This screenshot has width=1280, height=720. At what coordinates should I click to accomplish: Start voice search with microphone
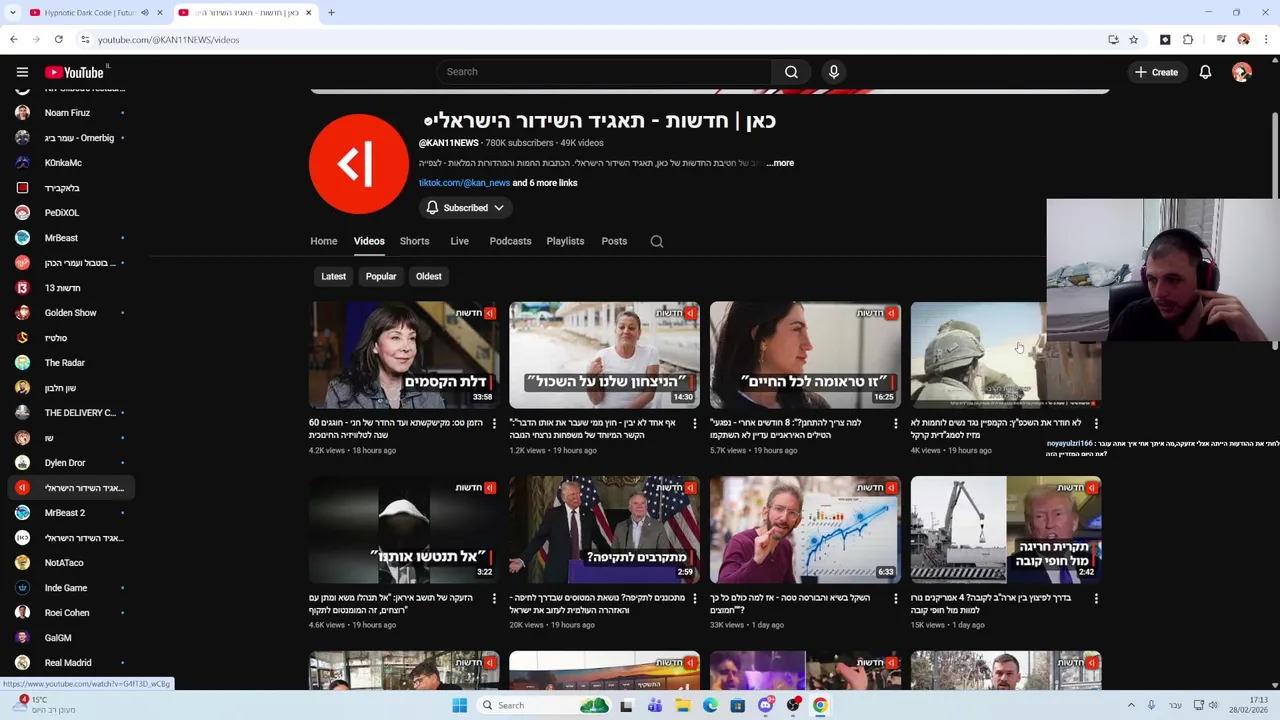[833, 72]
